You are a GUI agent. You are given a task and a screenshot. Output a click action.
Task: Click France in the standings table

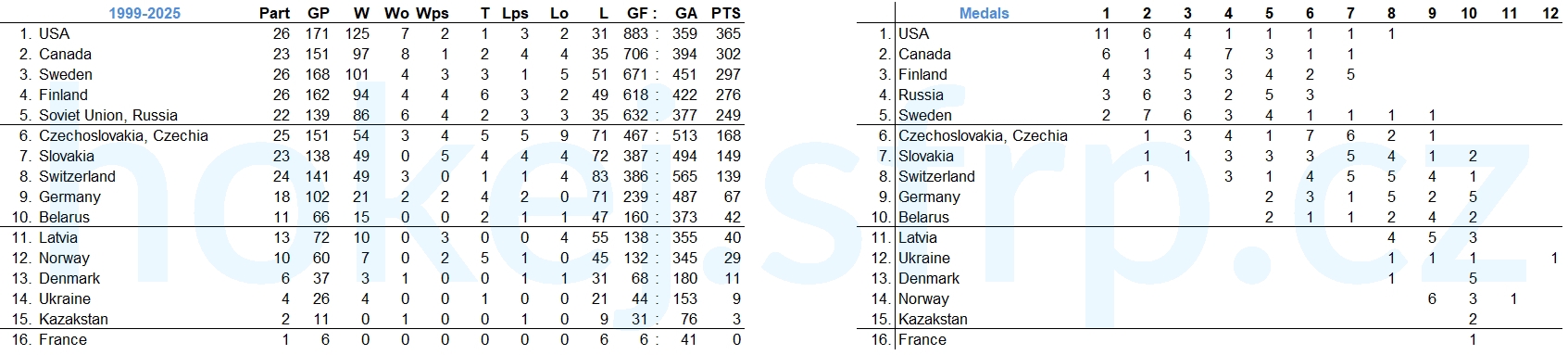[63, 339]
